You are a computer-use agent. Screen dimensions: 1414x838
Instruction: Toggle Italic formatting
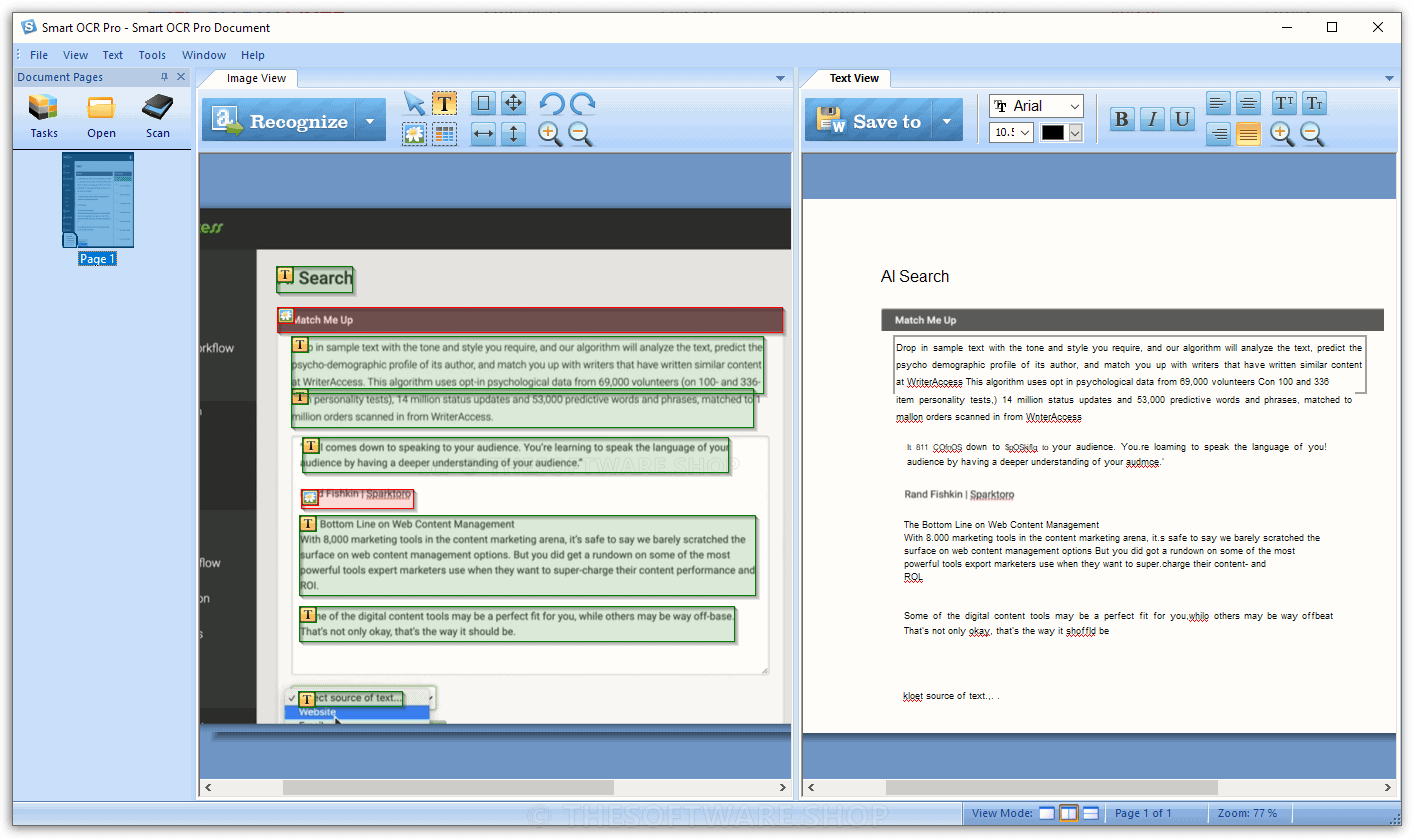point(1152,120)
